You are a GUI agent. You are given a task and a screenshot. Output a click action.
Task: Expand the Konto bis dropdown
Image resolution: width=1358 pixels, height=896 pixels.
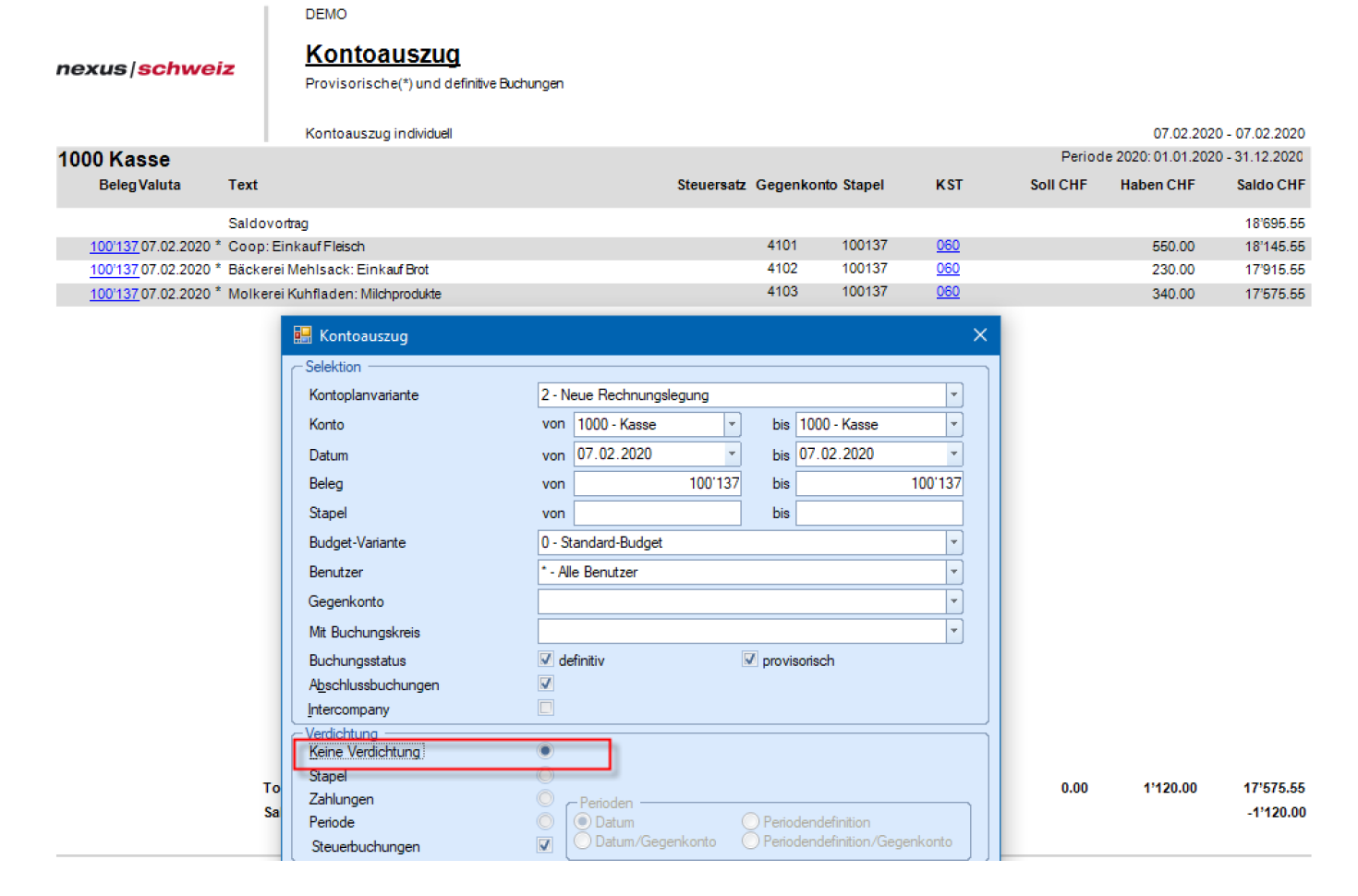(953, 425)
